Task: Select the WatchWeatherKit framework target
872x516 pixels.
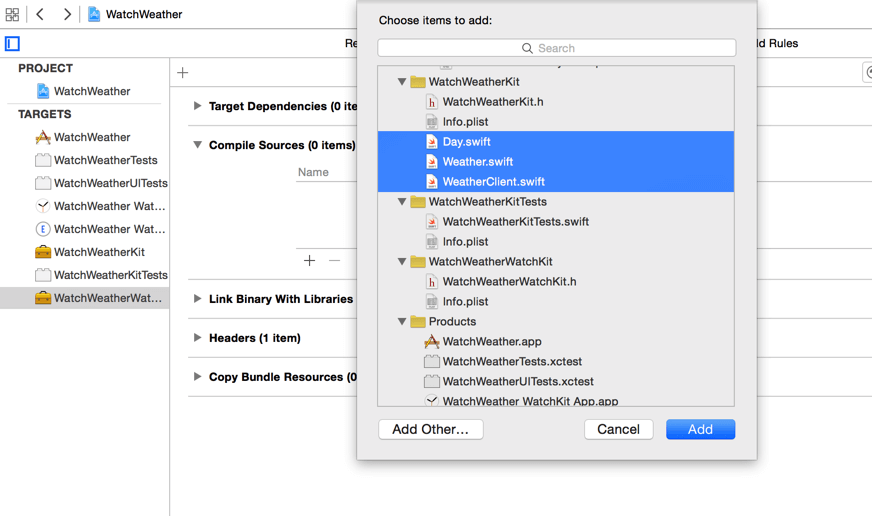Action: pos(98,252)
